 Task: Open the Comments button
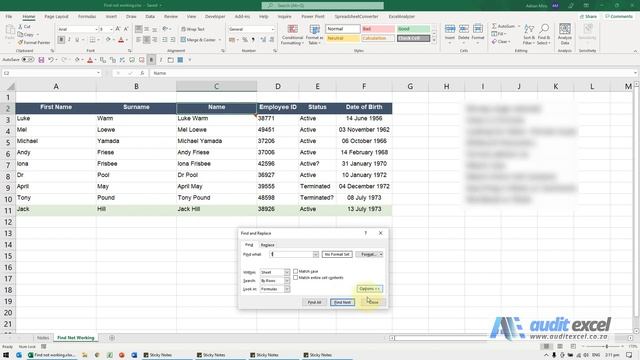[x=619, y=17]
